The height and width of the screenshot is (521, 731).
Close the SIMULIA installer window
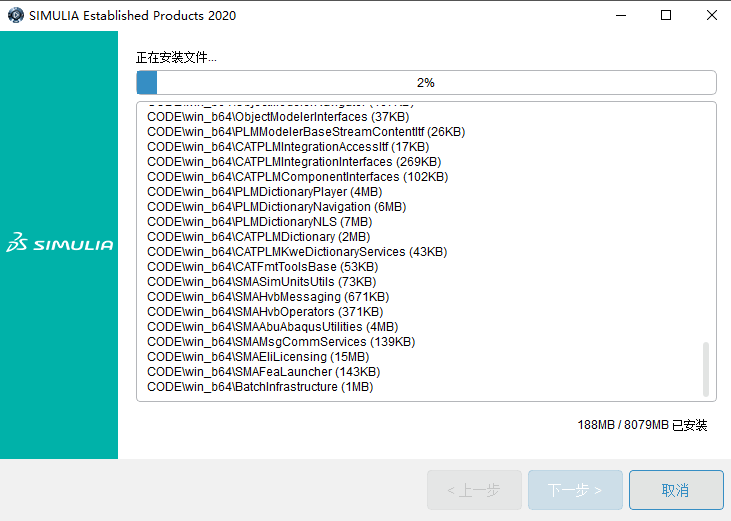[711, 15]
